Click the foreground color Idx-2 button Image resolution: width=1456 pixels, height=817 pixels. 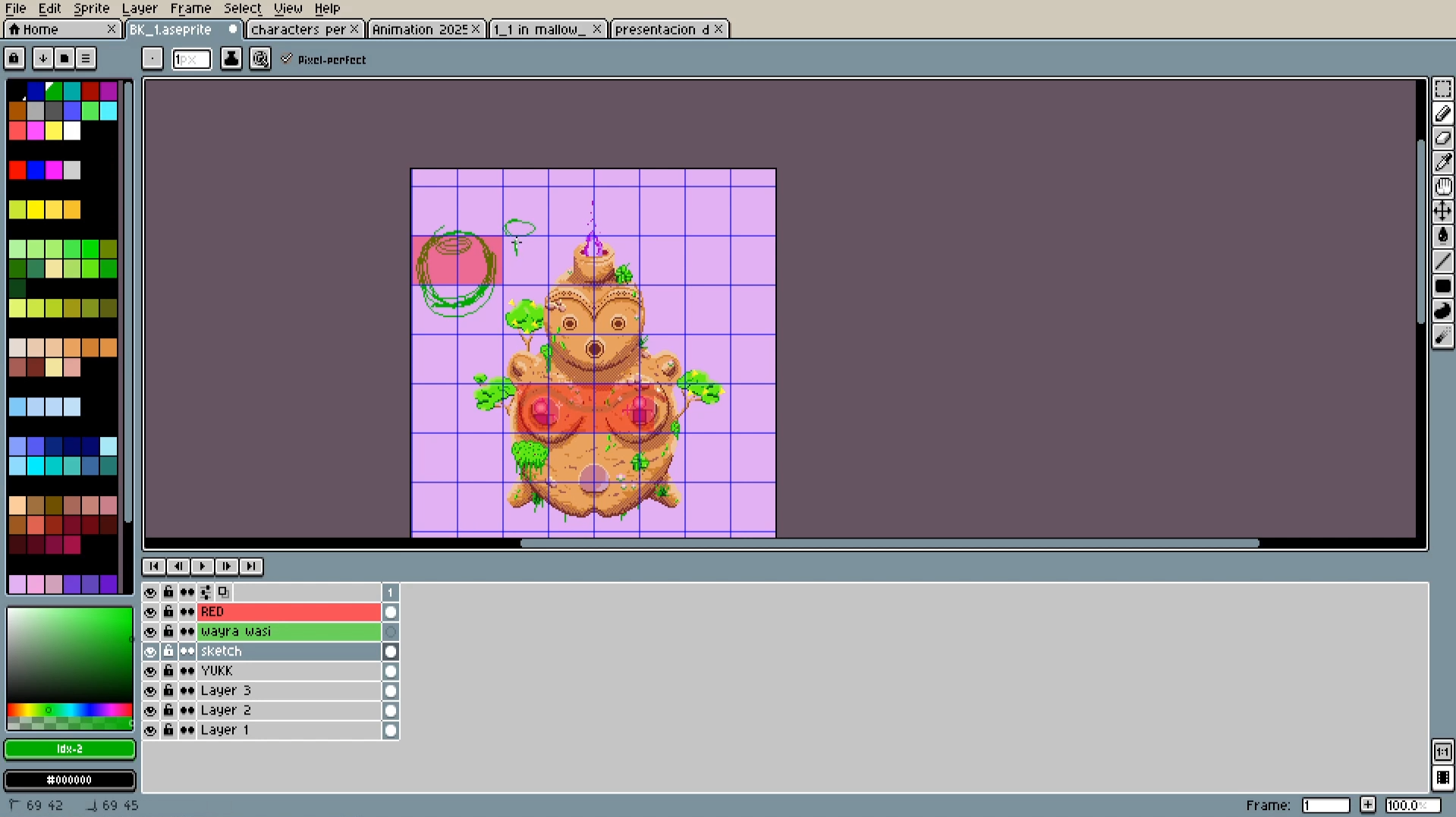(70, 749)
